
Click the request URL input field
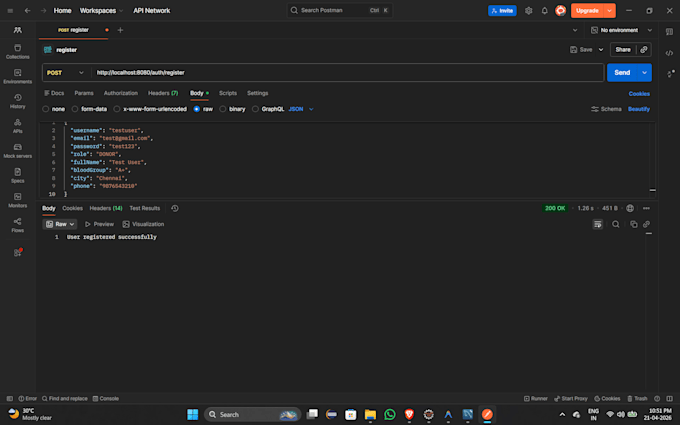point(347,72)
